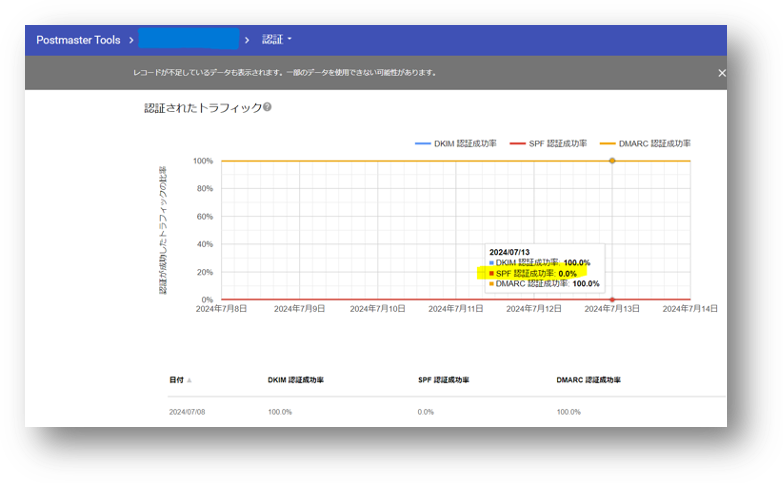Click the 2024年7月13日 axis label
Viewport: 783px width, 483px height.
coord(612,309)
